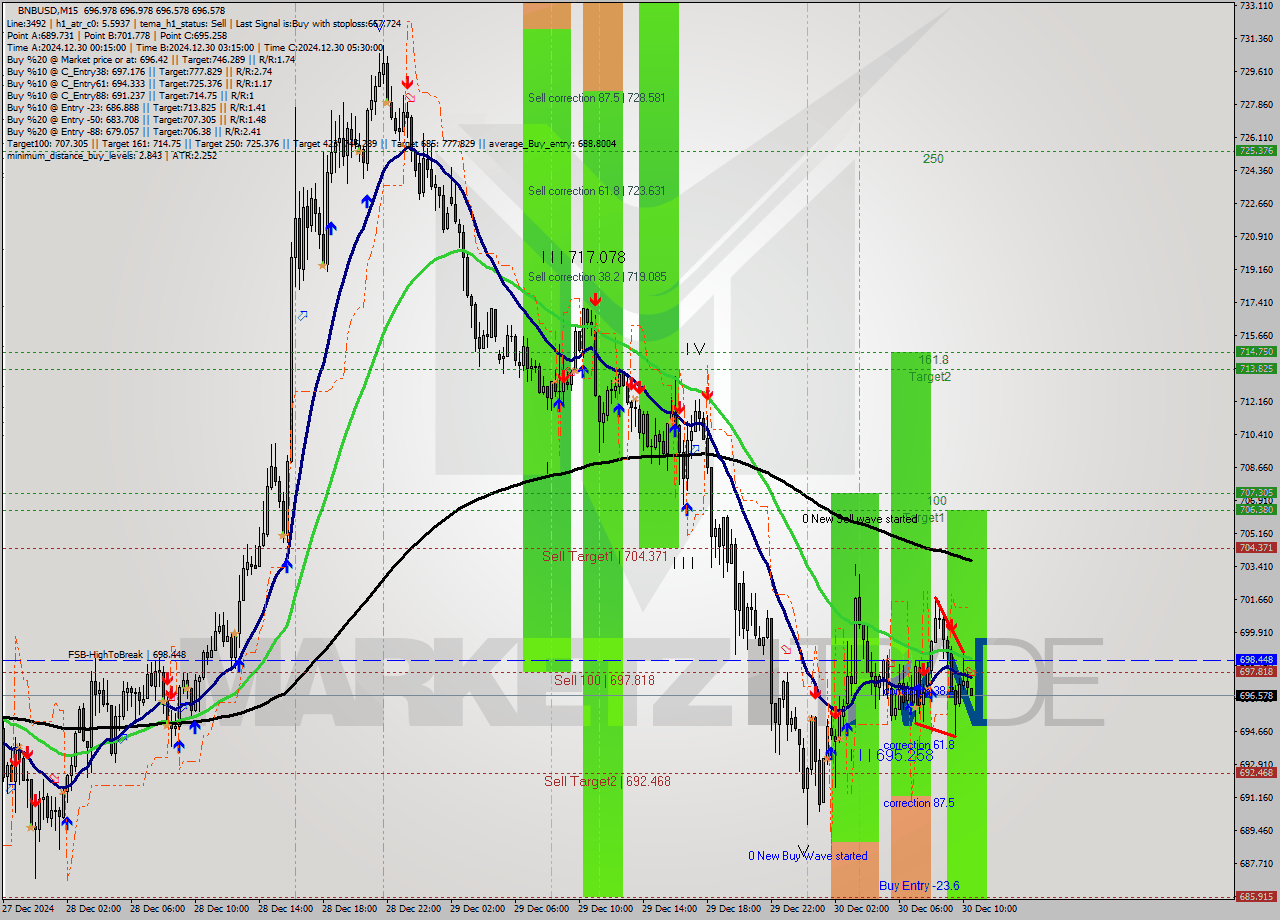Click the '161.8' Fibonacci level label

coord(933,359)
